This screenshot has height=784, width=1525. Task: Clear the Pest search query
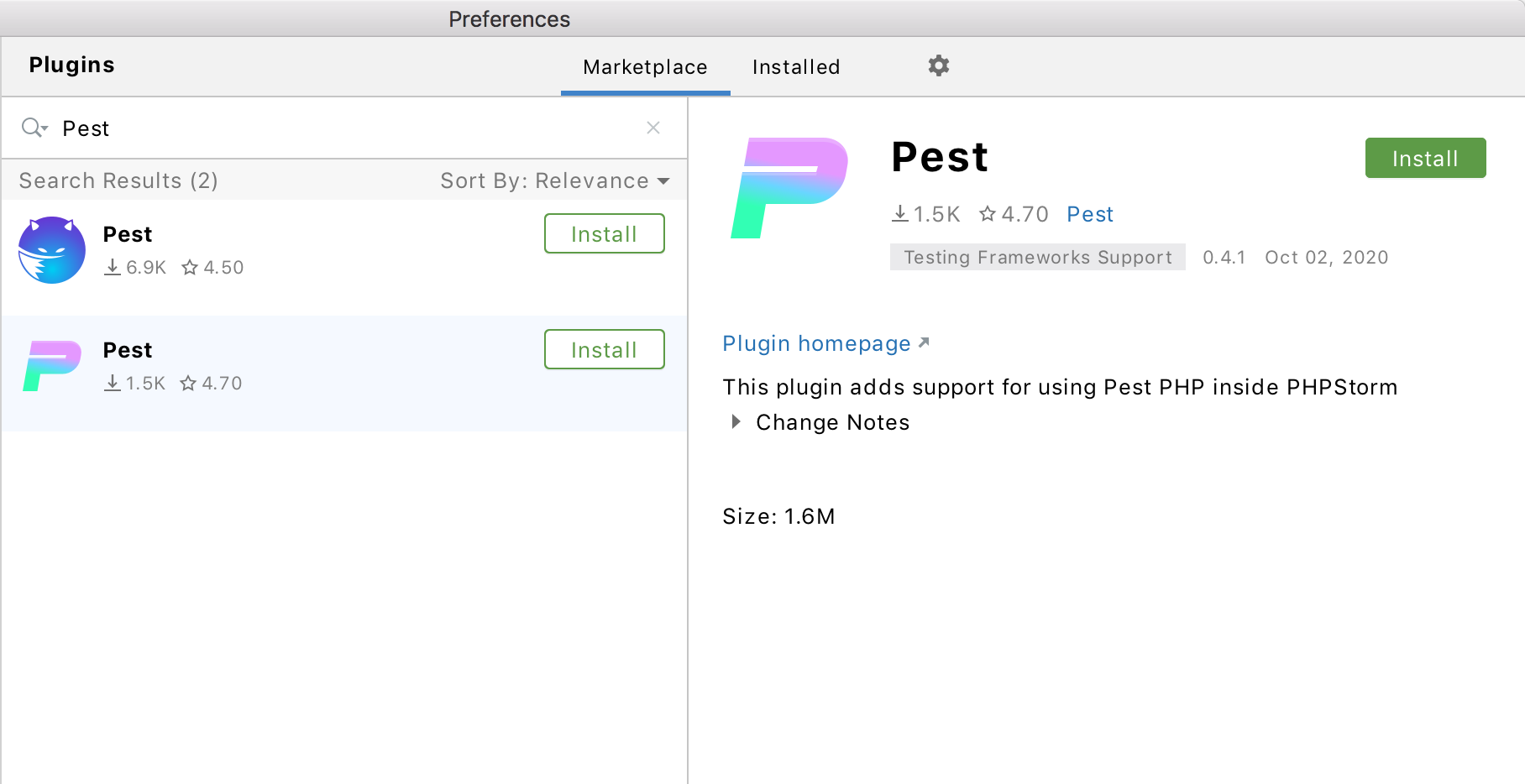pyautogui.click(x=653, y=128)
